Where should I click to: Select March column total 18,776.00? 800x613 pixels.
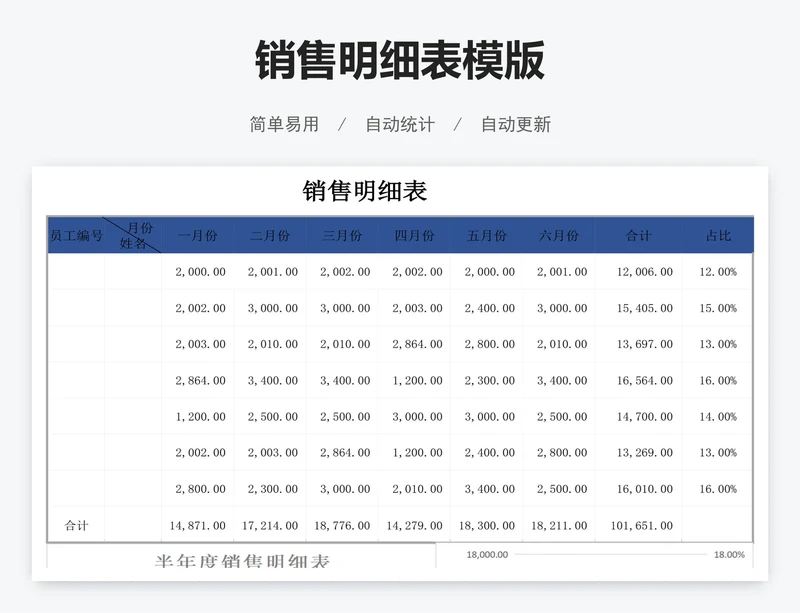[x=342, y=526]
